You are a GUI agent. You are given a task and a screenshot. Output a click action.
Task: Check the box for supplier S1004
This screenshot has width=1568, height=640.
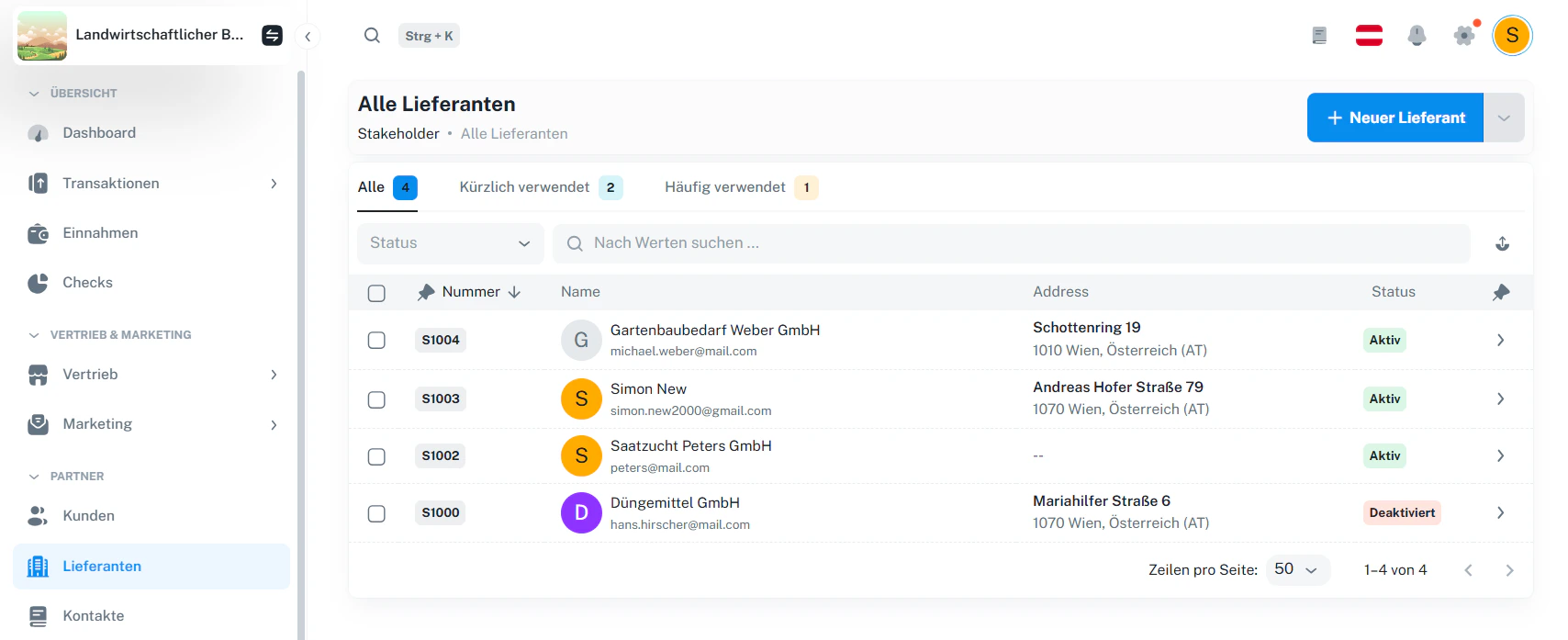coord(376,340)
